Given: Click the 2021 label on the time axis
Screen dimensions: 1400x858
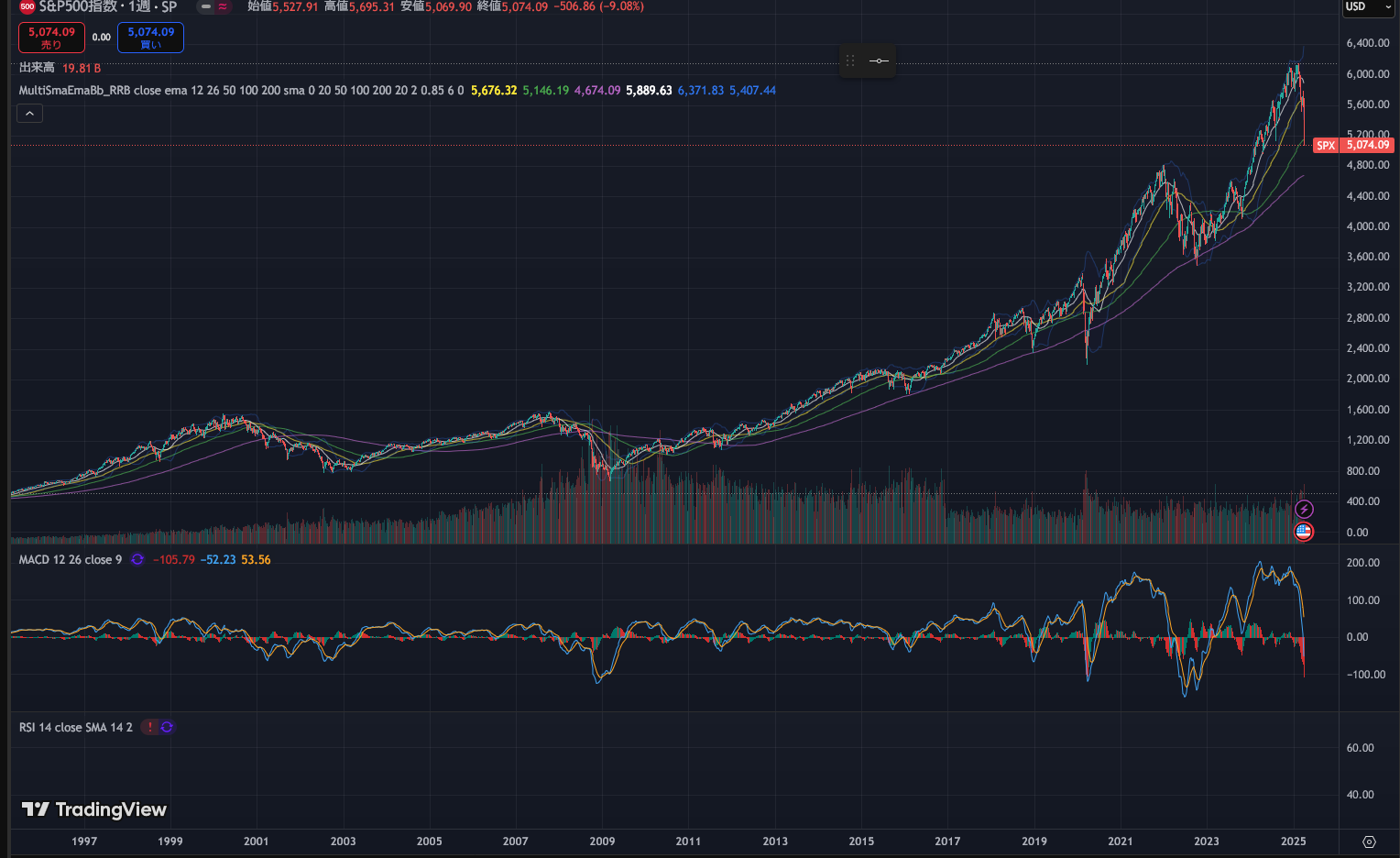Looking at the screenshot, I should point(1120,841).
